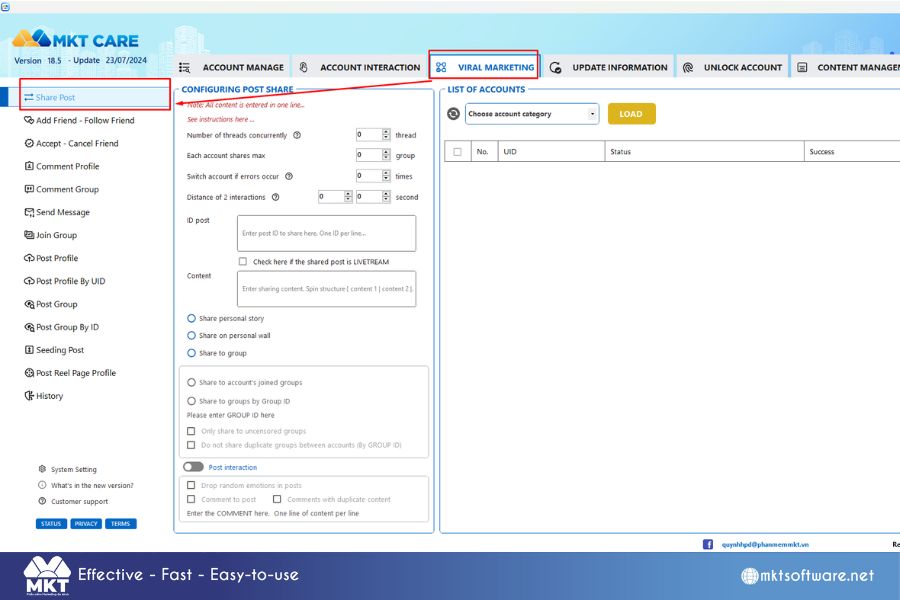Click help icon beside Distance of 2 interactions
The image size is (900, 600).
pos(276,197)
